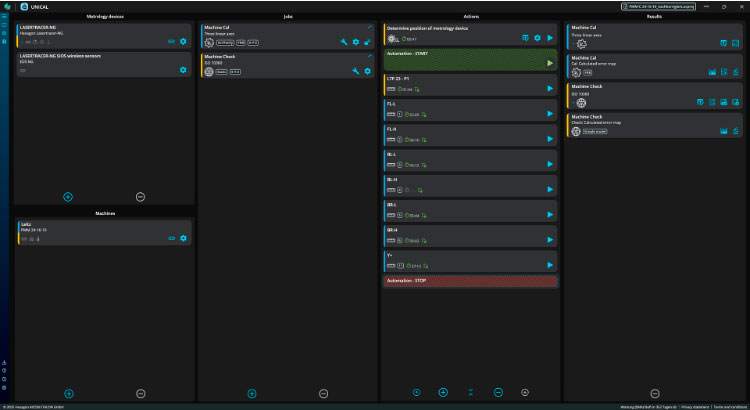Viewport: 750px width, 410px height.
Task: Open hamburger menu in left sidebar
Action: [4, 16]
